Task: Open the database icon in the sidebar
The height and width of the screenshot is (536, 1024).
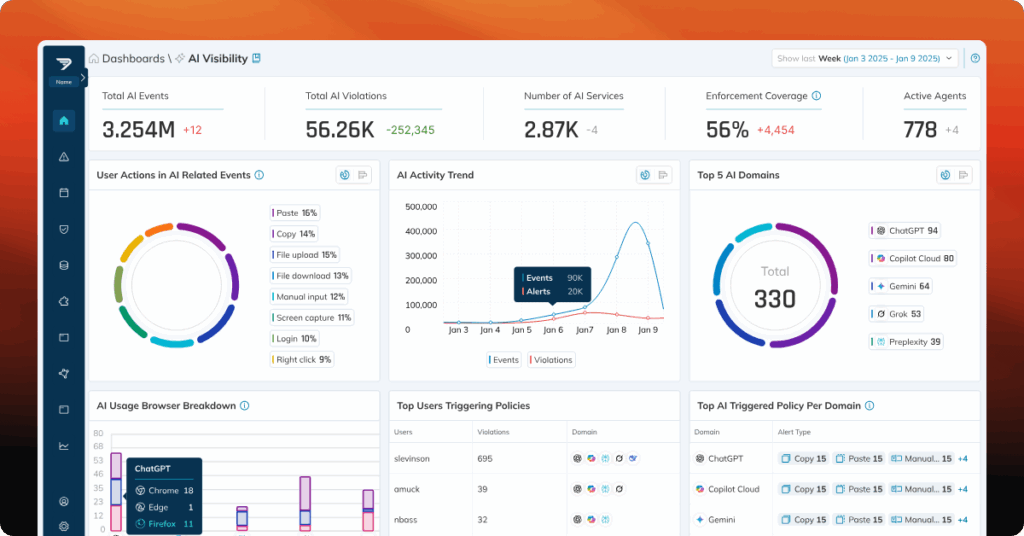Action: pyautogui.click(x=64, y=265)
